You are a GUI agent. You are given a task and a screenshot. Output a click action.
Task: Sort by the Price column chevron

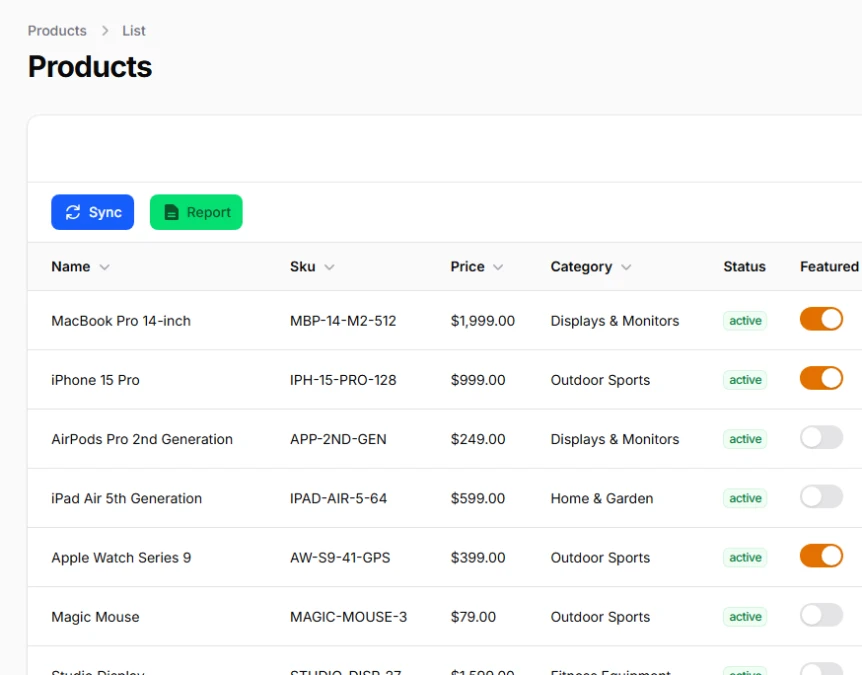498,267
